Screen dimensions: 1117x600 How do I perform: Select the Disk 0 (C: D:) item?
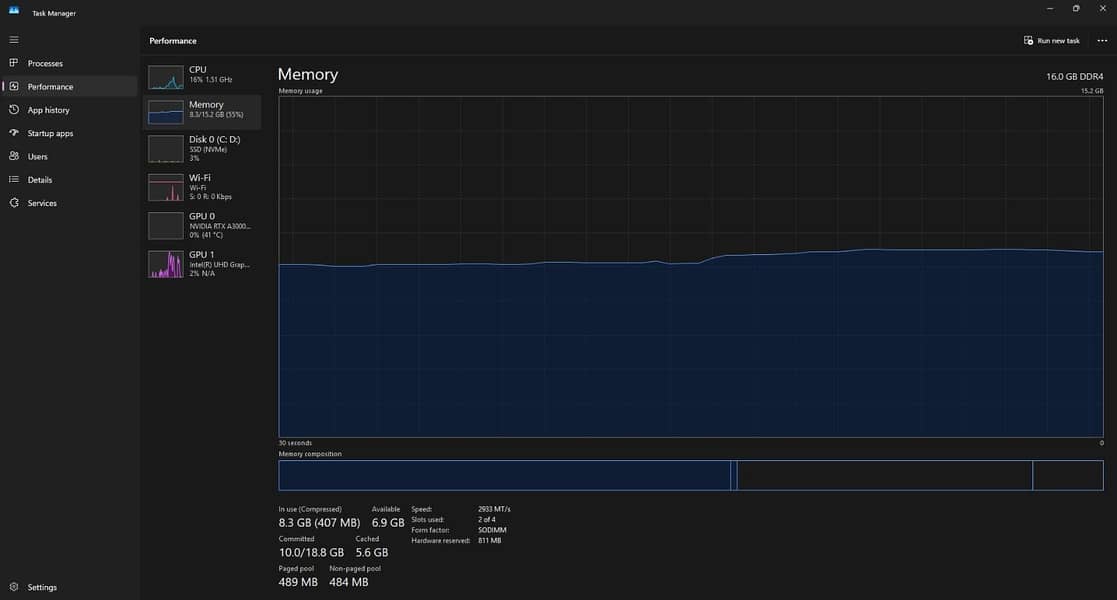(202, 149)
